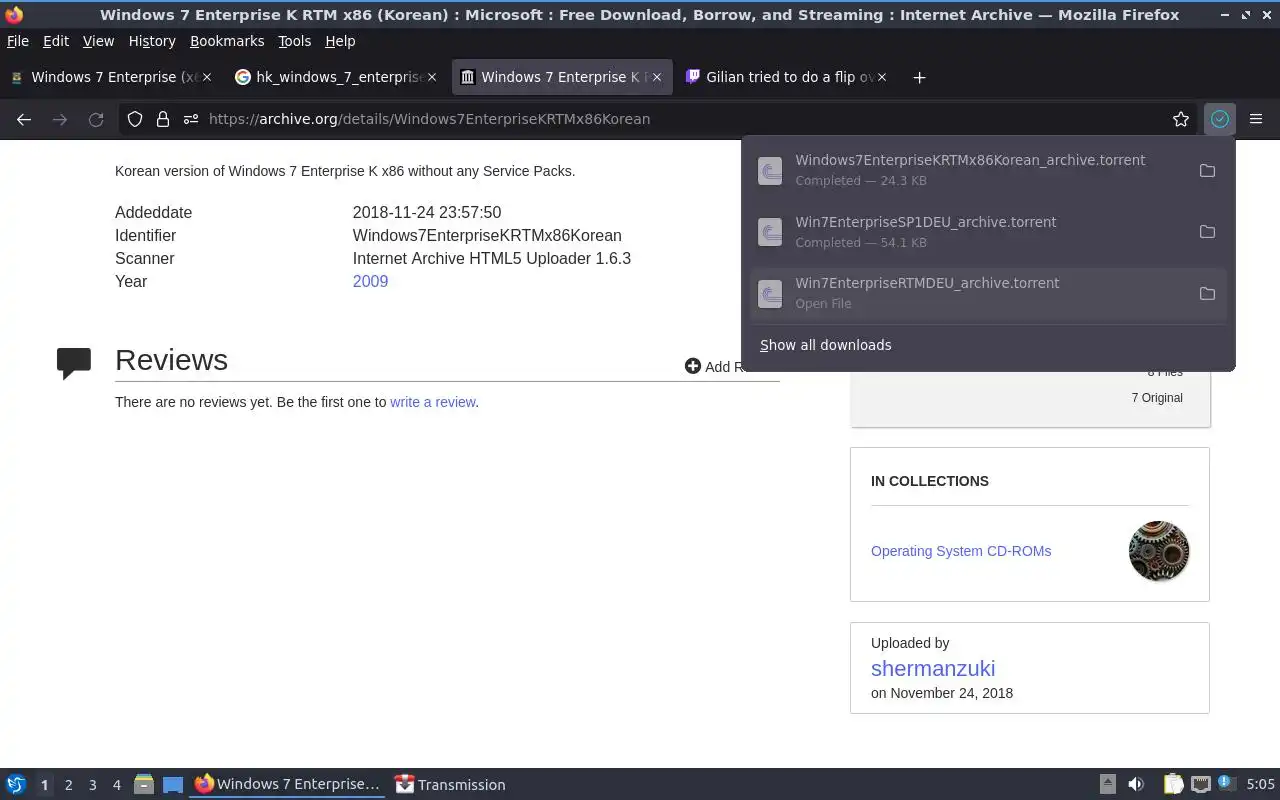Open the start menu icon in taskbar

(x=16, y=784)
